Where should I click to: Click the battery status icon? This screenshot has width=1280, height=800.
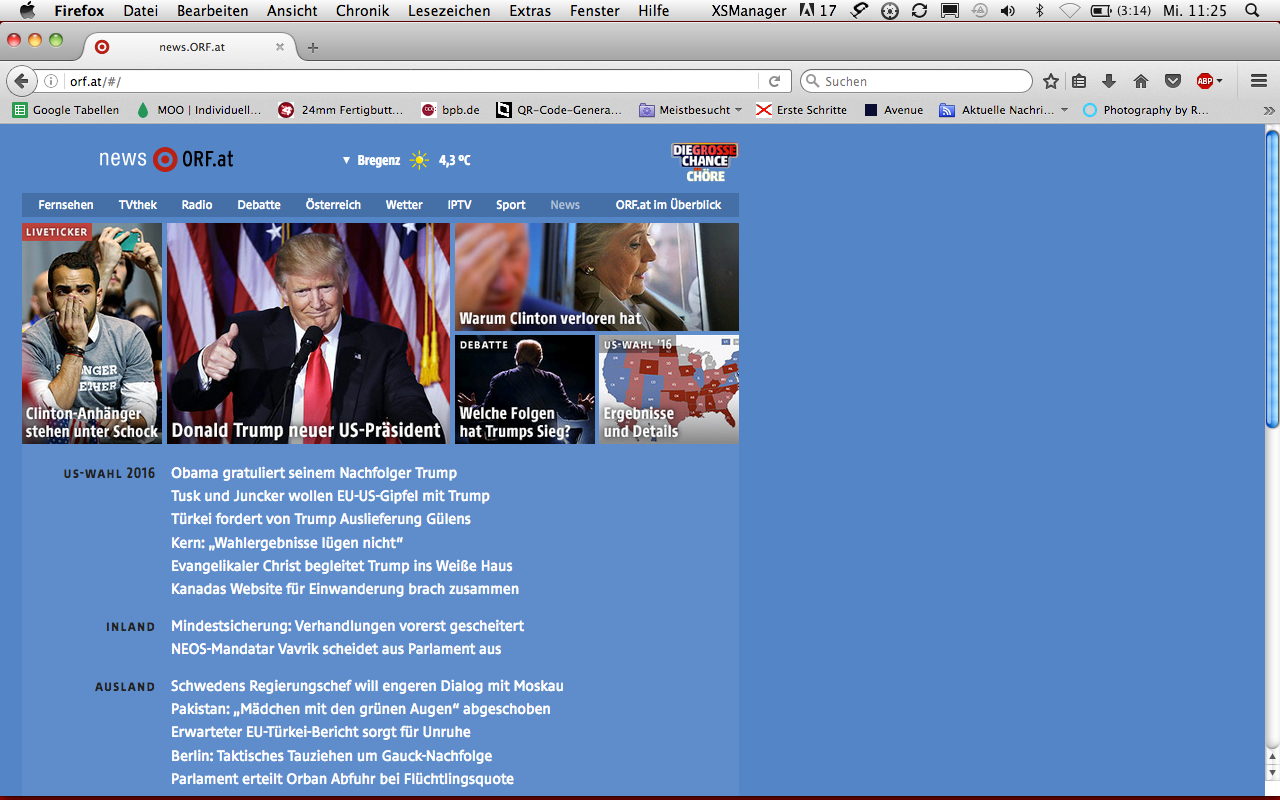[1100, 11]
